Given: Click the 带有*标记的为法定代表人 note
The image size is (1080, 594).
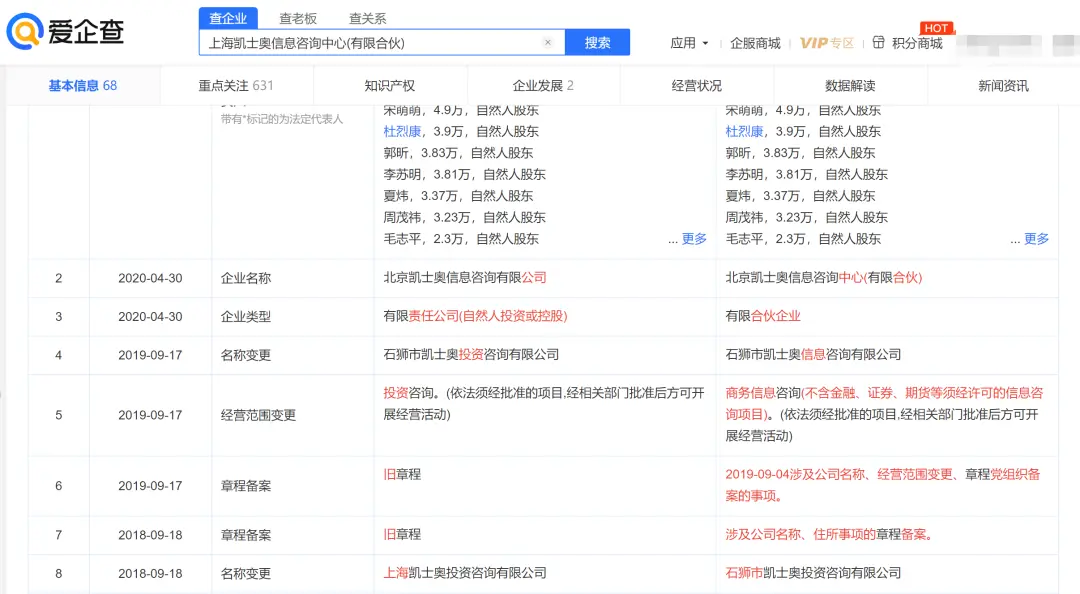Looking at the screenshot, I should 282,119.
